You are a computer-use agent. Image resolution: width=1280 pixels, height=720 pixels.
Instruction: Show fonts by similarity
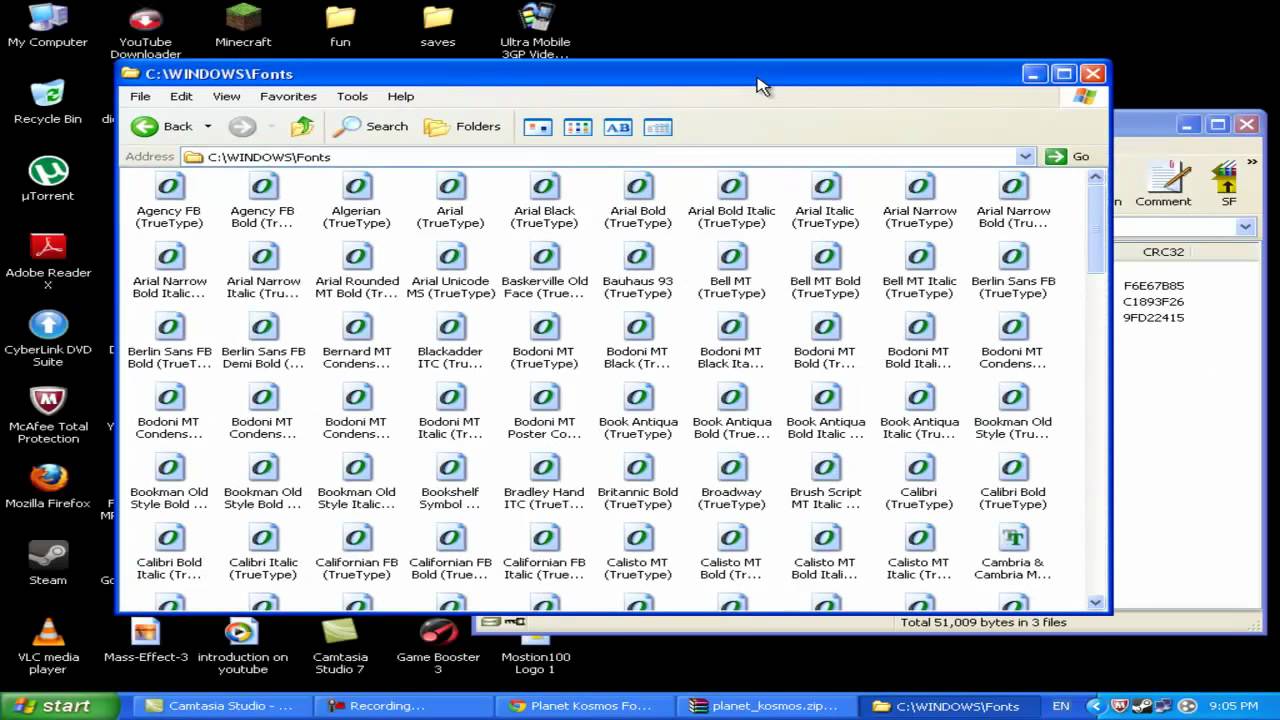618,127
